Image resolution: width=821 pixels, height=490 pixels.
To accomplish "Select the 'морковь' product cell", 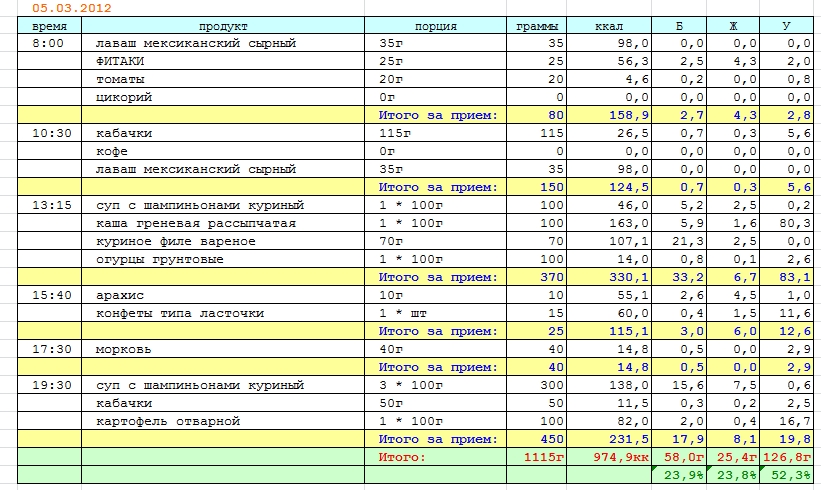I will pyautogui.click(x=222, y=349).
